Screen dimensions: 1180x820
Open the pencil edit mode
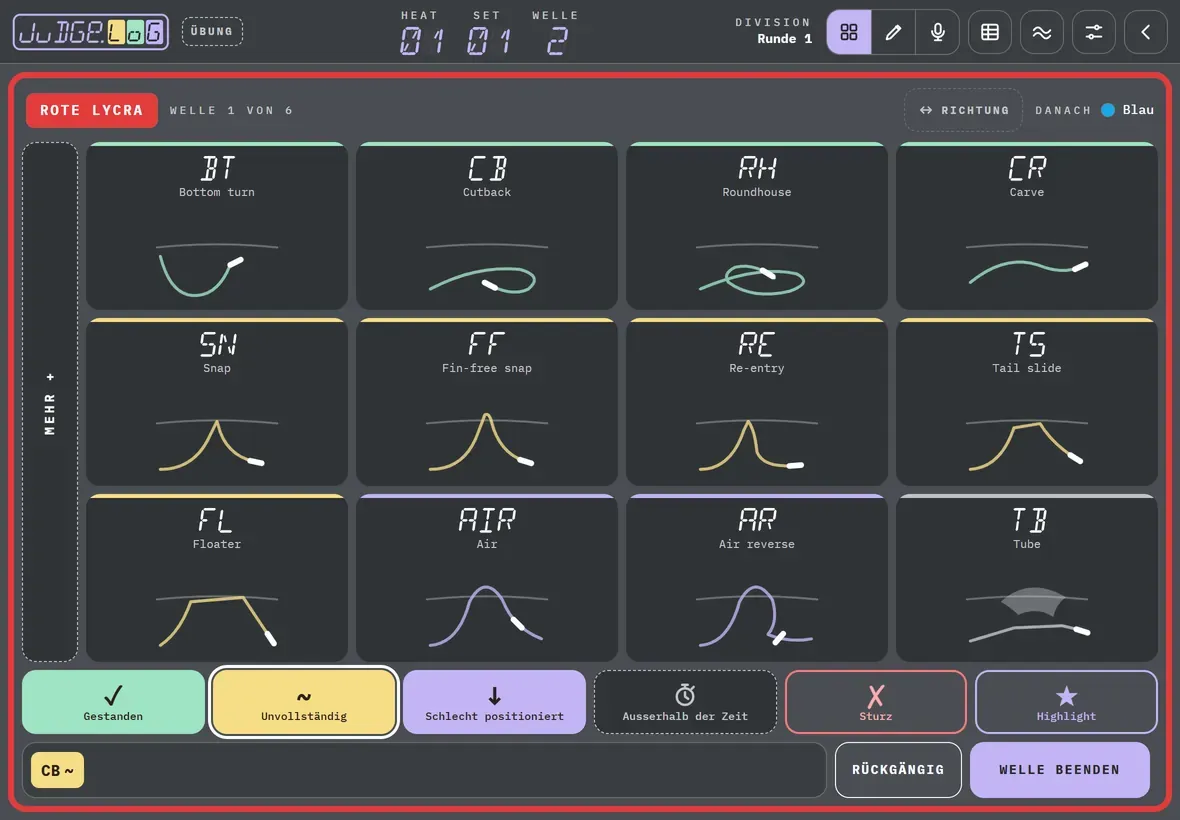point(893,32)
